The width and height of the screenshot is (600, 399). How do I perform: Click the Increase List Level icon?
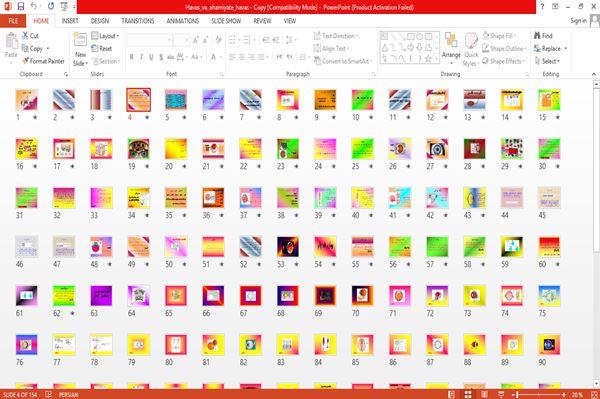(276, 40)
